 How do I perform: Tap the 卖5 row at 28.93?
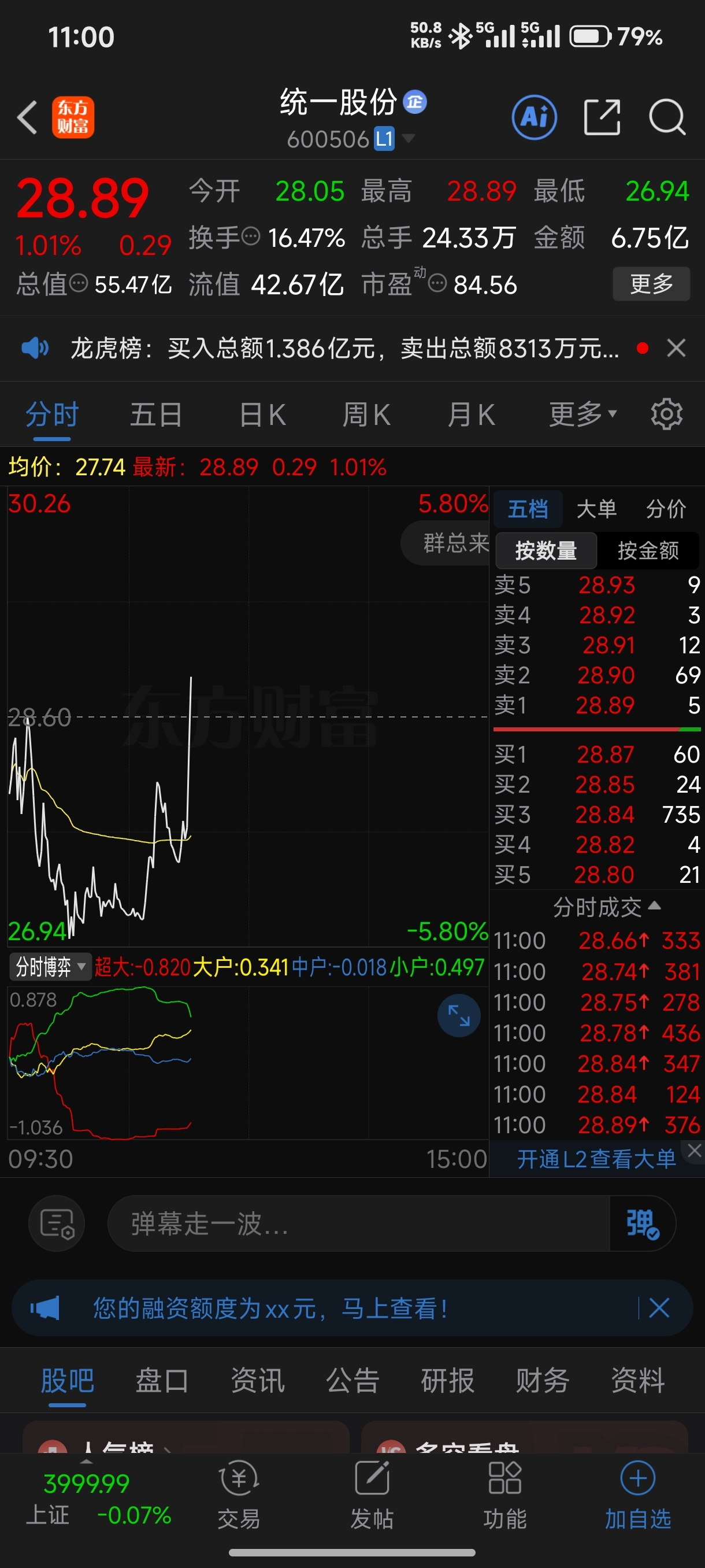(x=597, y=585)
